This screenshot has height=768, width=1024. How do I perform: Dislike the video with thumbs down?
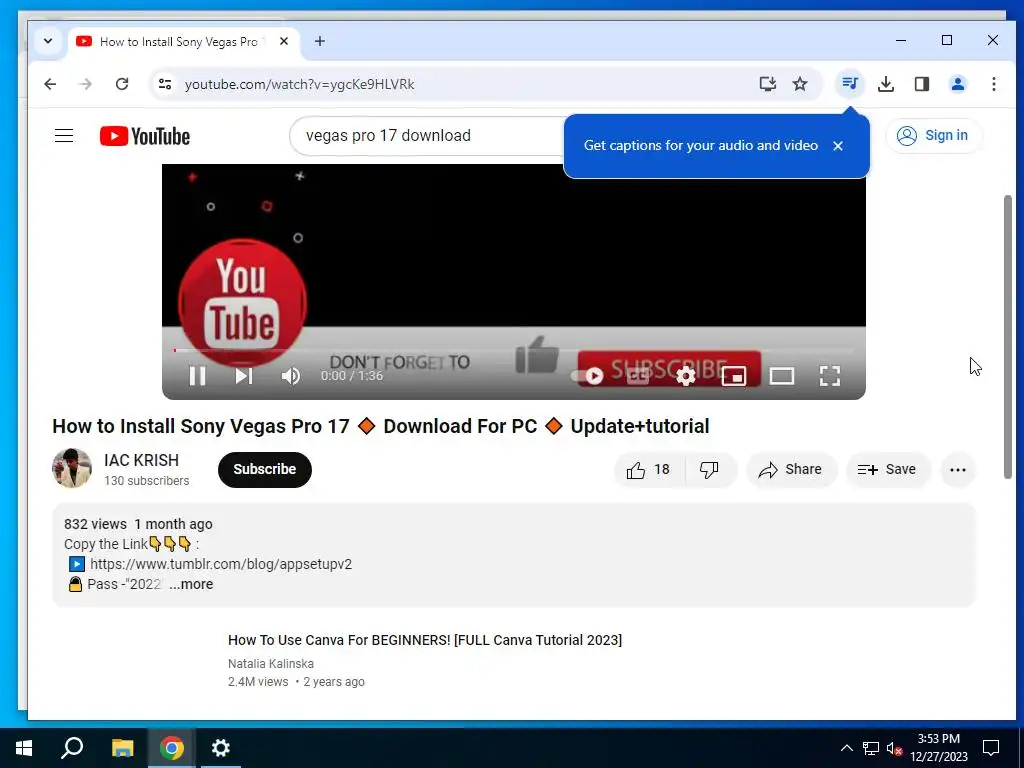[710, 470]
